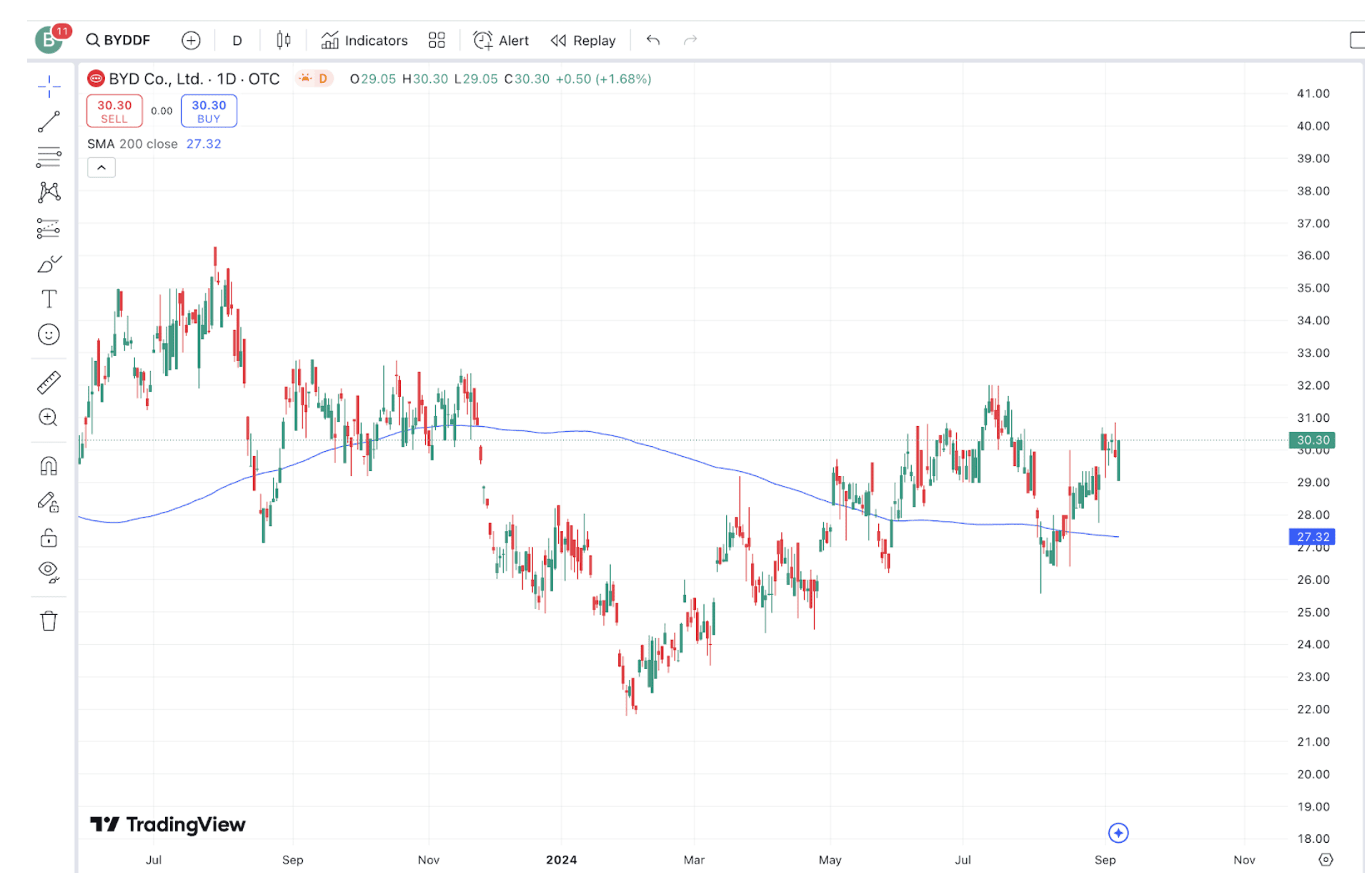Image resolution: width=1372 pixels, height=895 pixels.
Task: Start bar Replay mode
Action: pos(583,41)
